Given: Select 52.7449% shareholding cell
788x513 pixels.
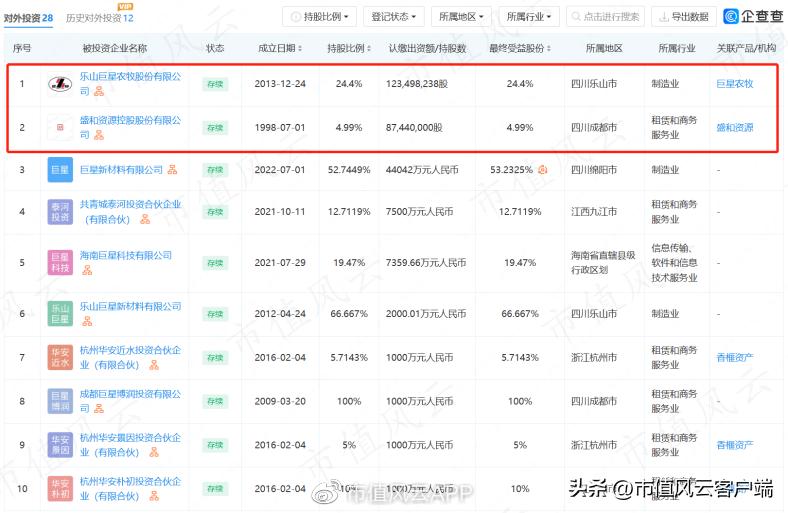Looking at the screenshot, I should point(349,170).
